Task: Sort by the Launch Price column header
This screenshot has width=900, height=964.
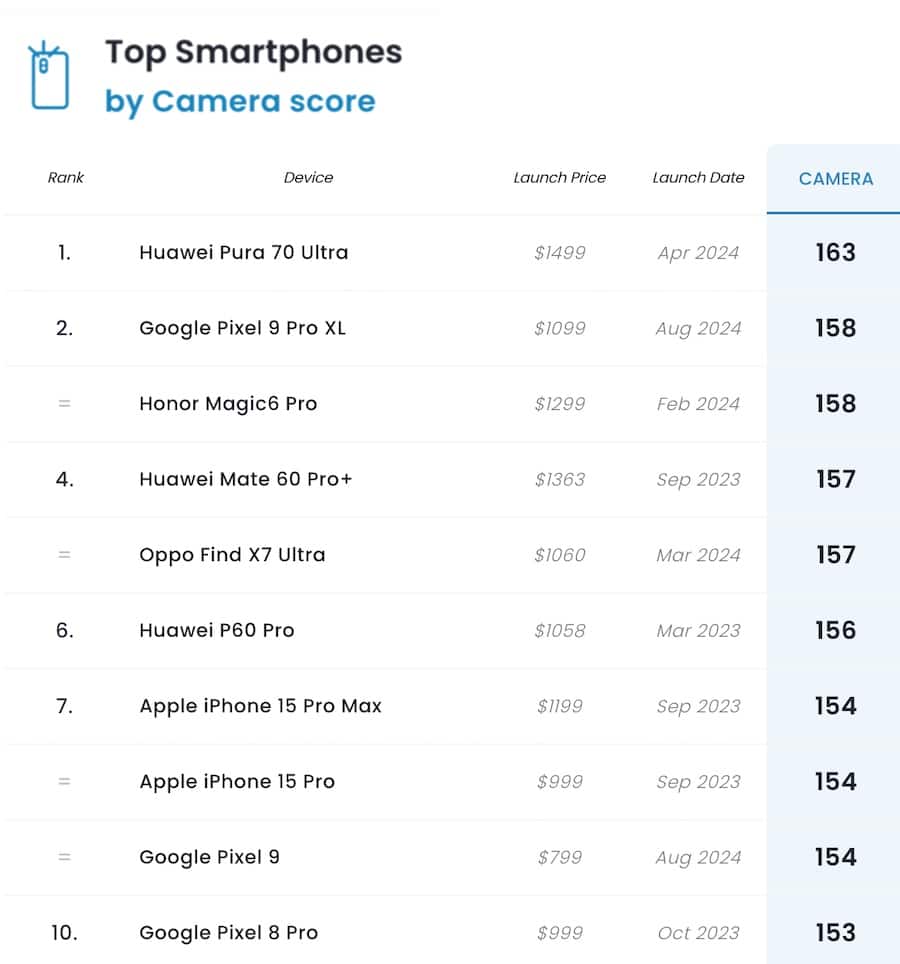Action: pos(559,178)
